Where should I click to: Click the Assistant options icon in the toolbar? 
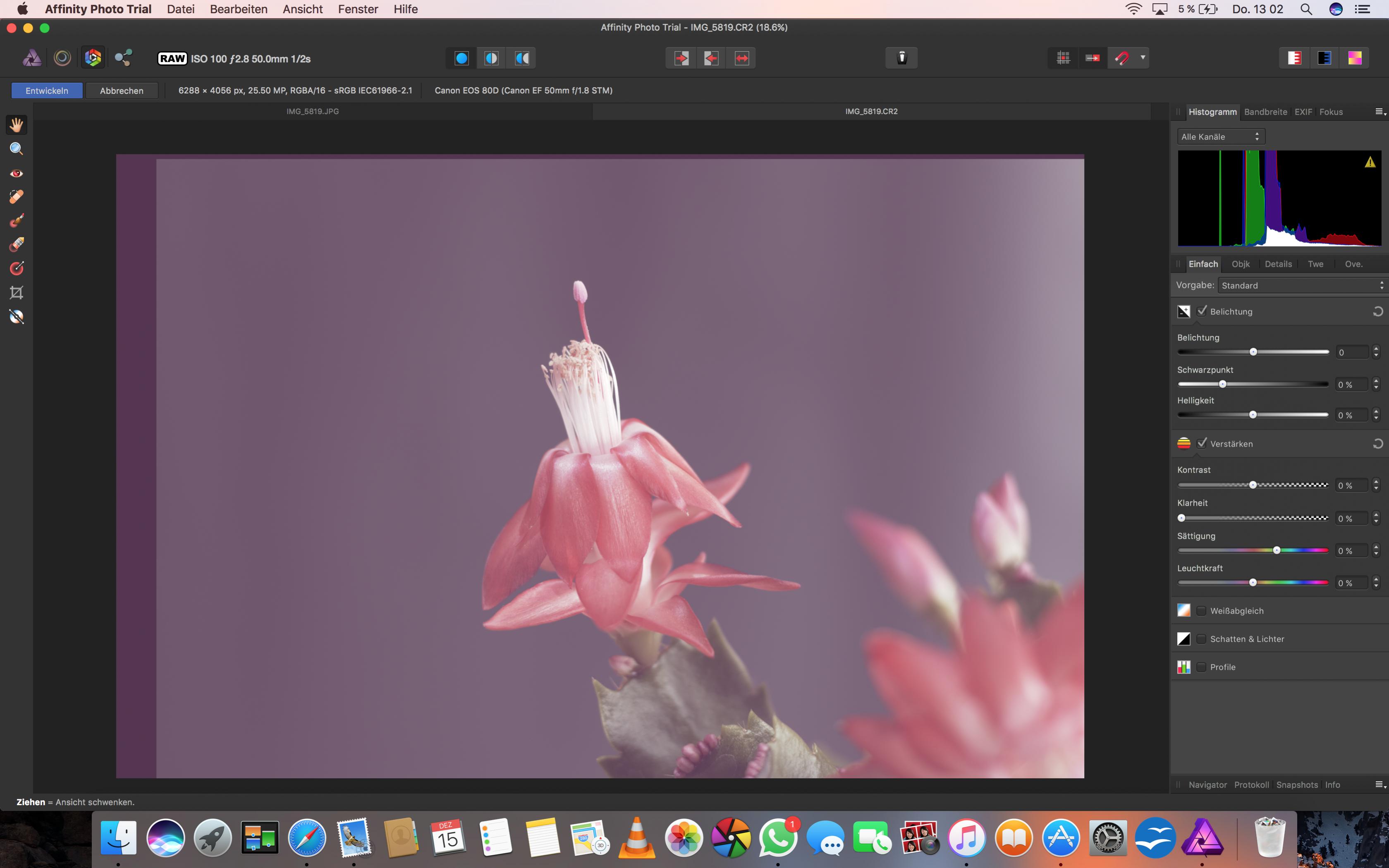901,58
